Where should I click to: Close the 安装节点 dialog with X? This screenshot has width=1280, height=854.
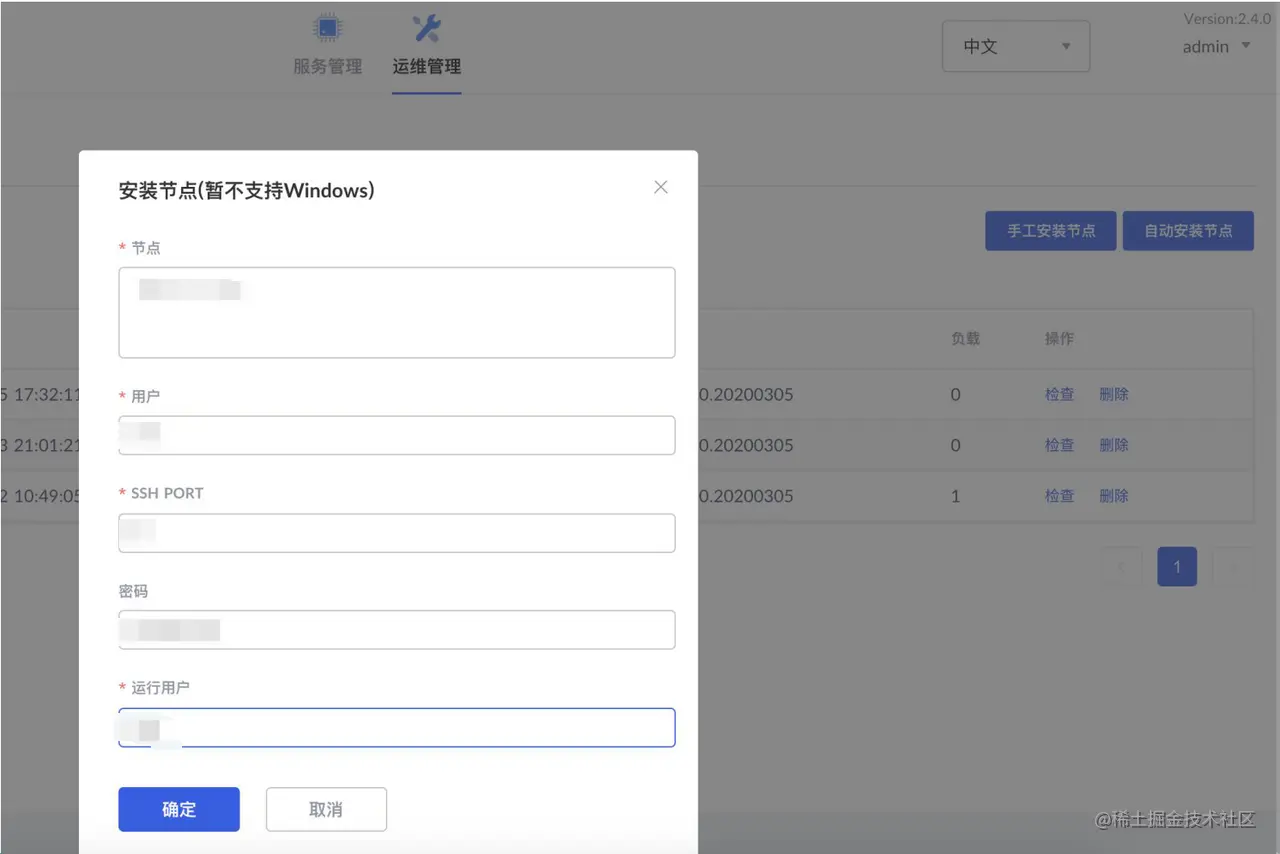[660, 187]
